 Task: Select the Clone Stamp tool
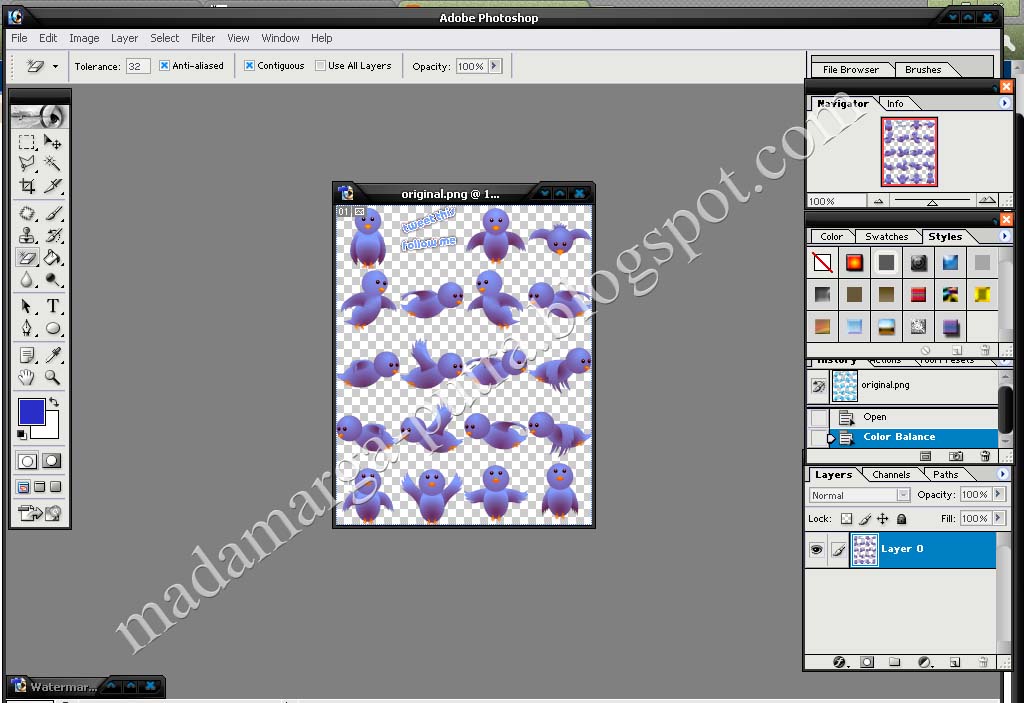(x=27, y=235)
